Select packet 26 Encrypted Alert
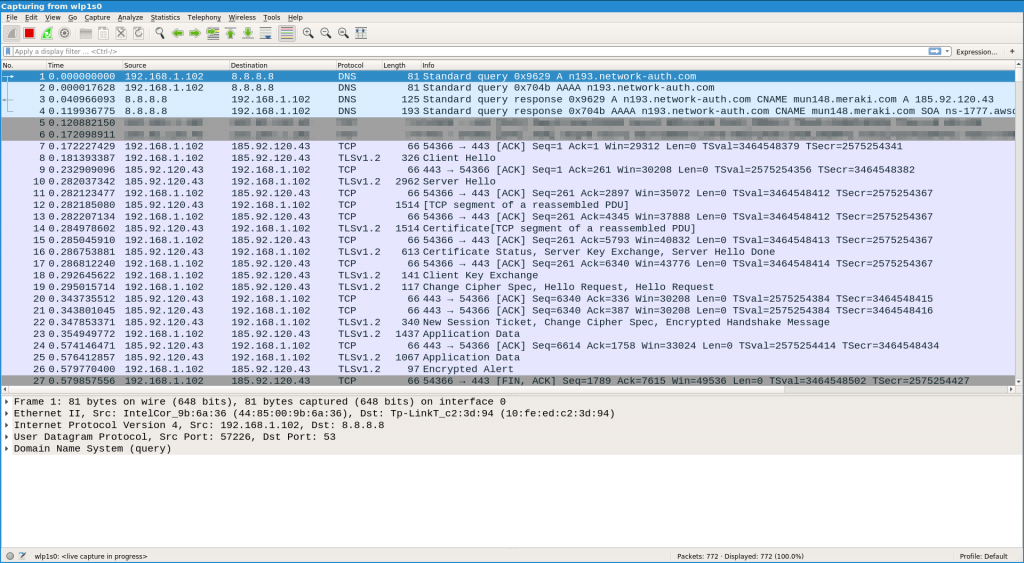The height and width of the screenshot is (563, 1024). 508,369
